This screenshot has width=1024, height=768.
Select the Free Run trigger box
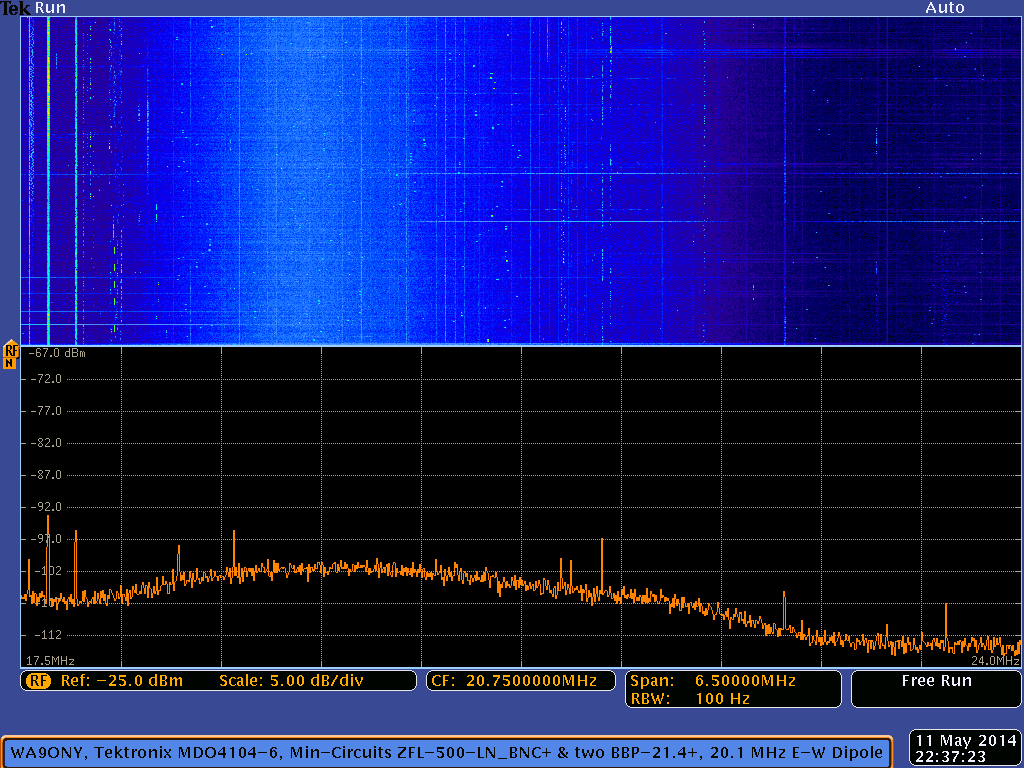point(936,689)
